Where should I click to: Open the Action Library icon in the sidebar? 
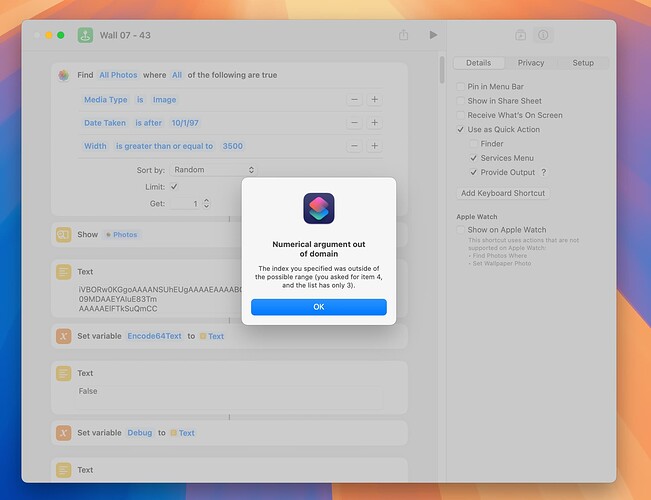point(520,35)
